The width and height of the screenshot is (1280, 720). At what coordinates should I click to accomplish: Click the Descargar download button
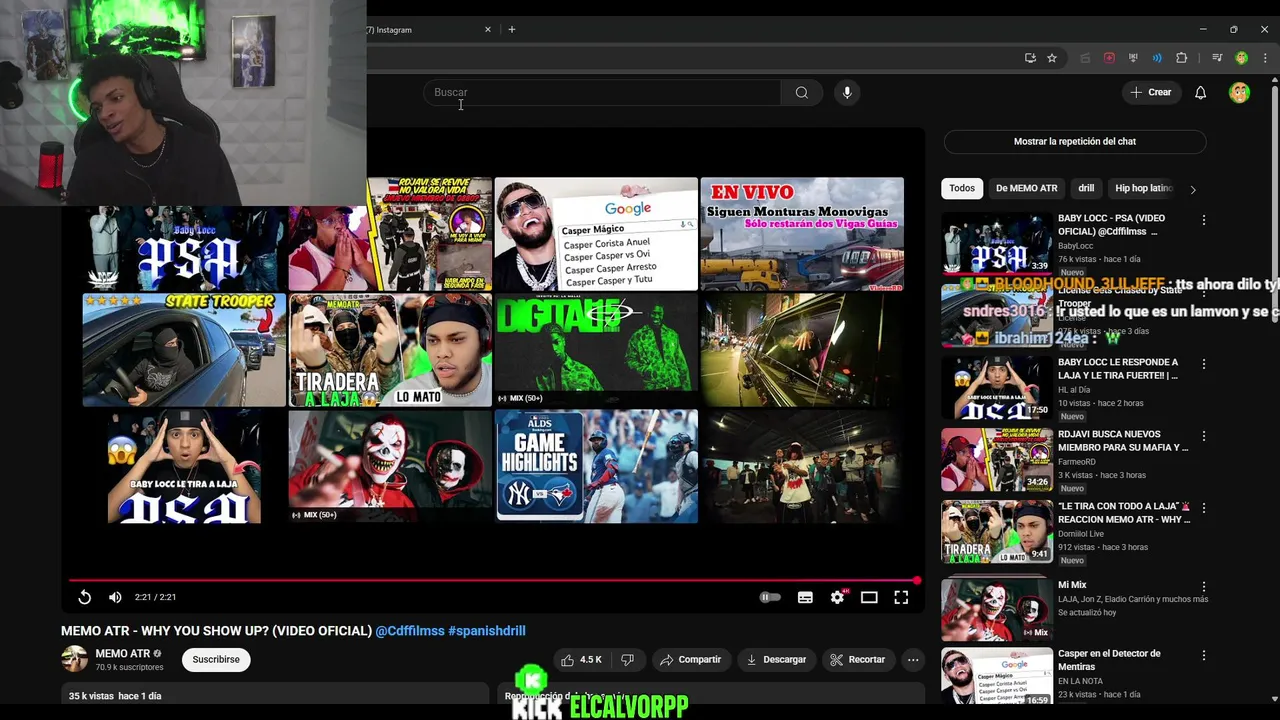coord(776,660)
